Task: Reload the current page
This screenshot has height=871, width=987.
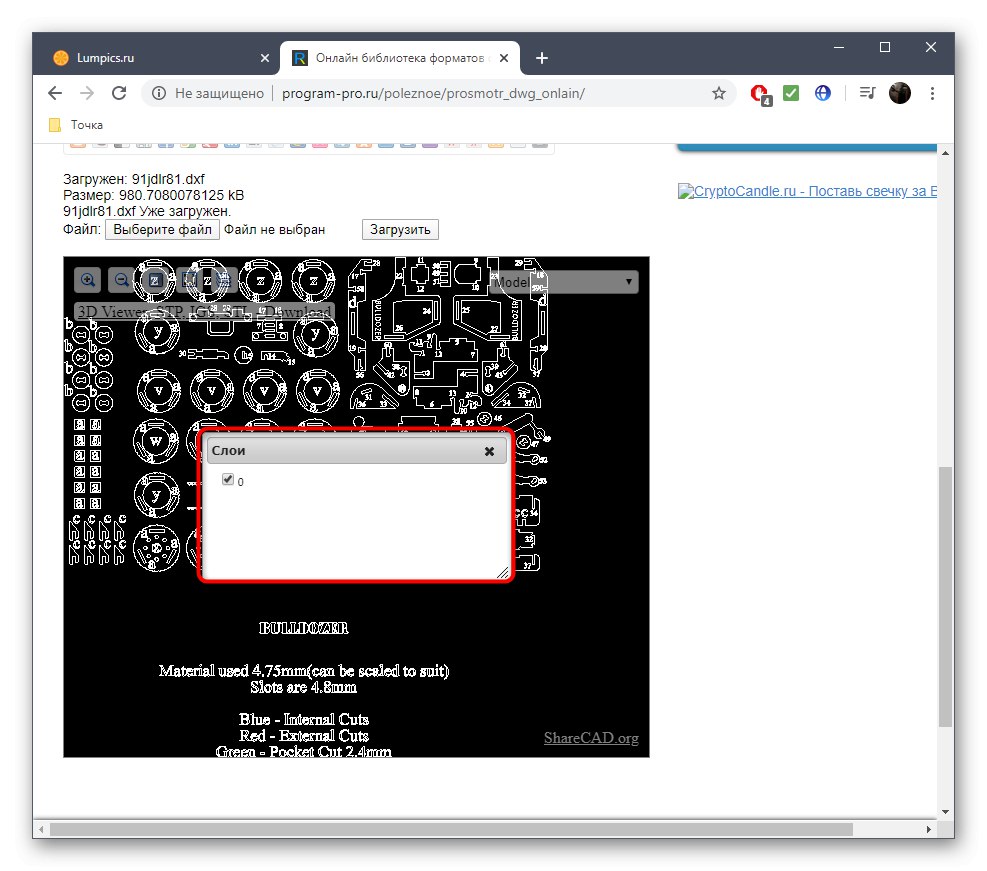Action: 119,93
